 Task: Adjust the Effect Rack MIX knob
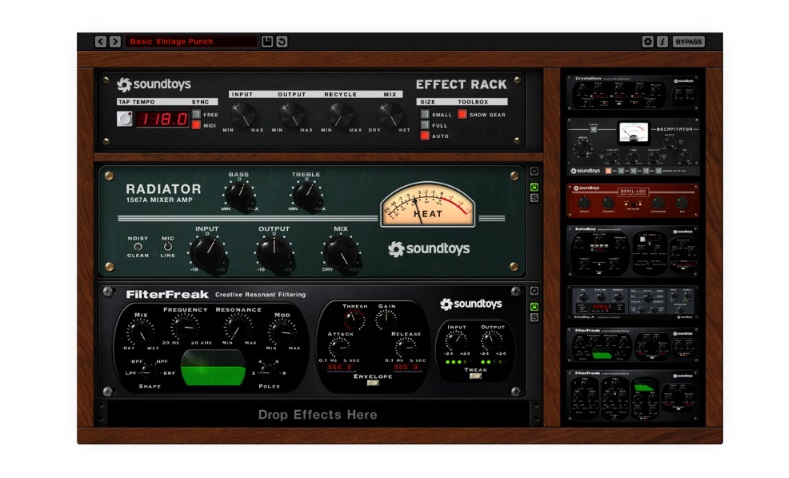click(x=390, y=115)
